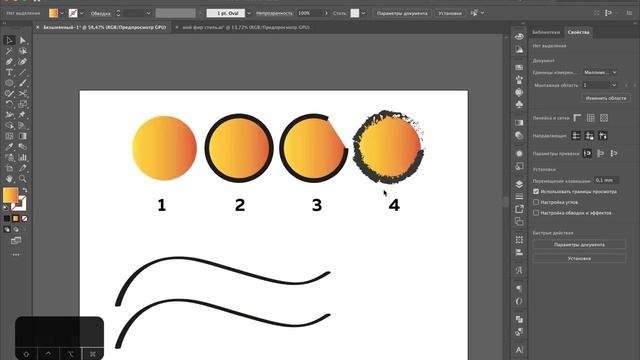Click 'Параметры документа' in top control bar
640x360 pixels.
pyautogui.click(x=402, y=13)
